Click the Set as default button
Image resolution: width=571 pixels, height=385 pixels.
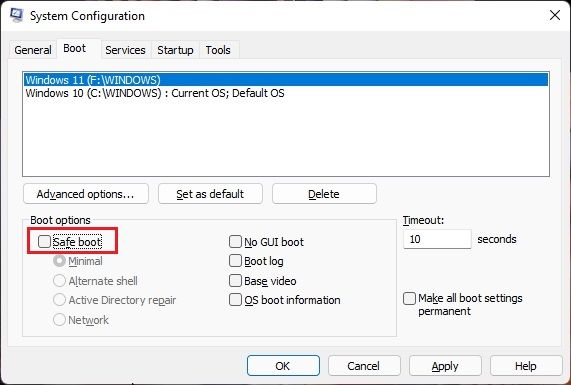[210, 194]
